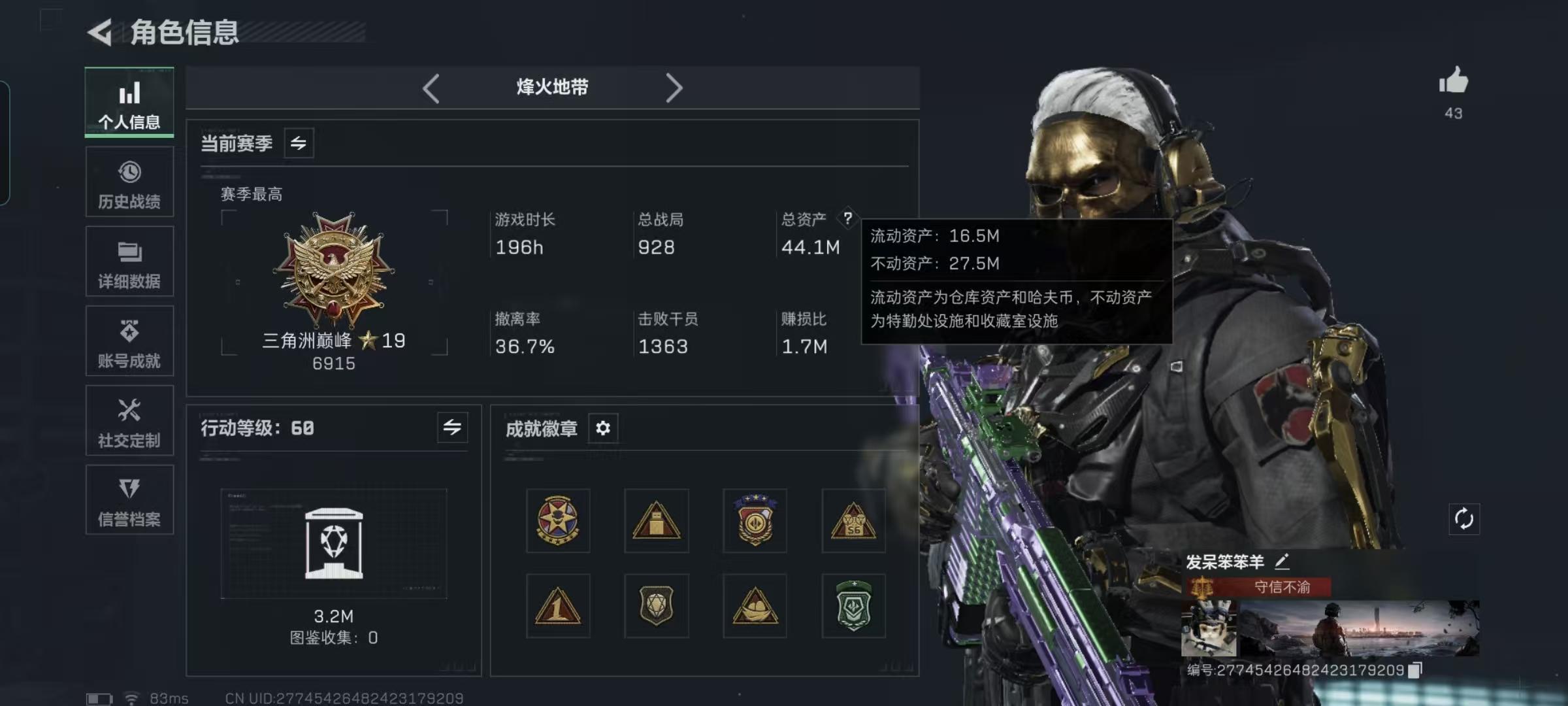1568x706 pixels.
Task: Open the 信誉档案 sidebar tab
Action: (x=129, y=500)
